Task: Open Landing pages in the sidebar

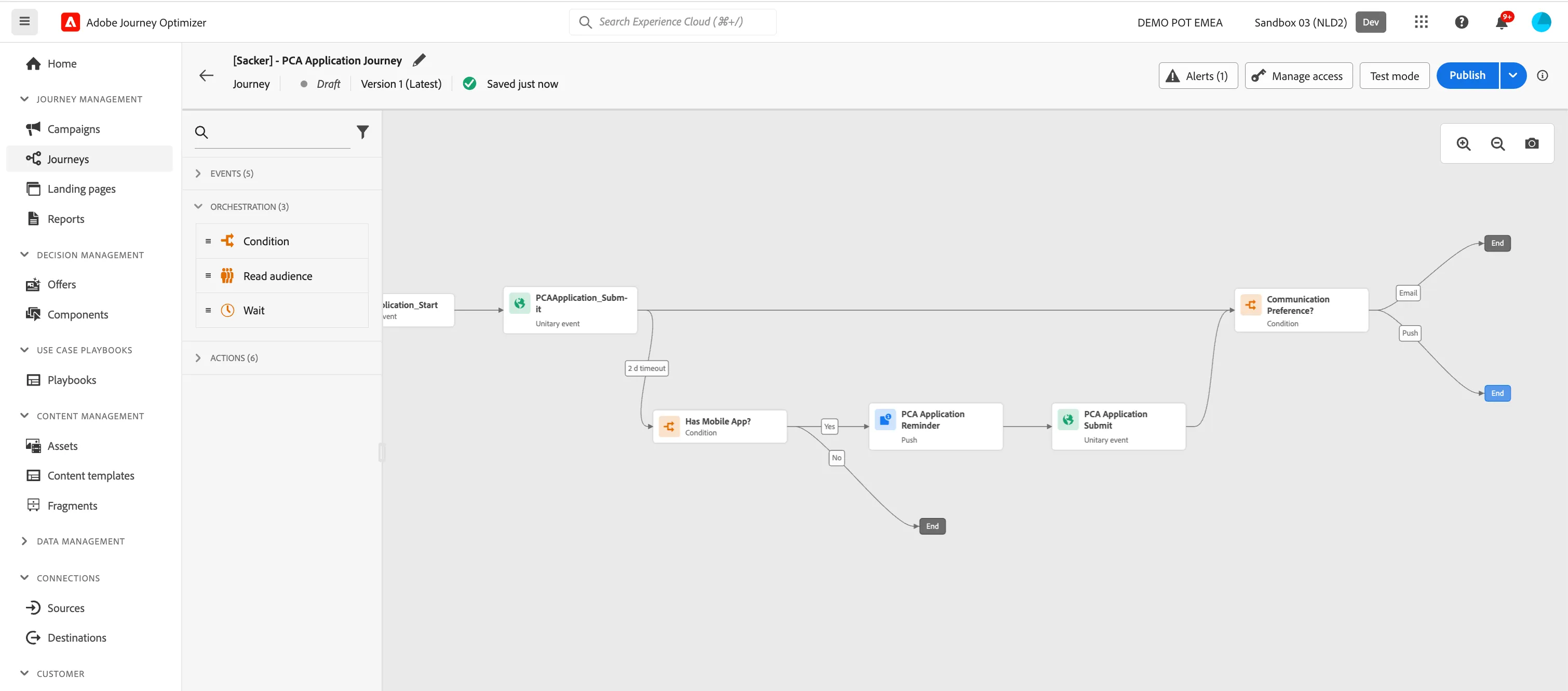Action: pyautogui.click(x=82, y=189)
